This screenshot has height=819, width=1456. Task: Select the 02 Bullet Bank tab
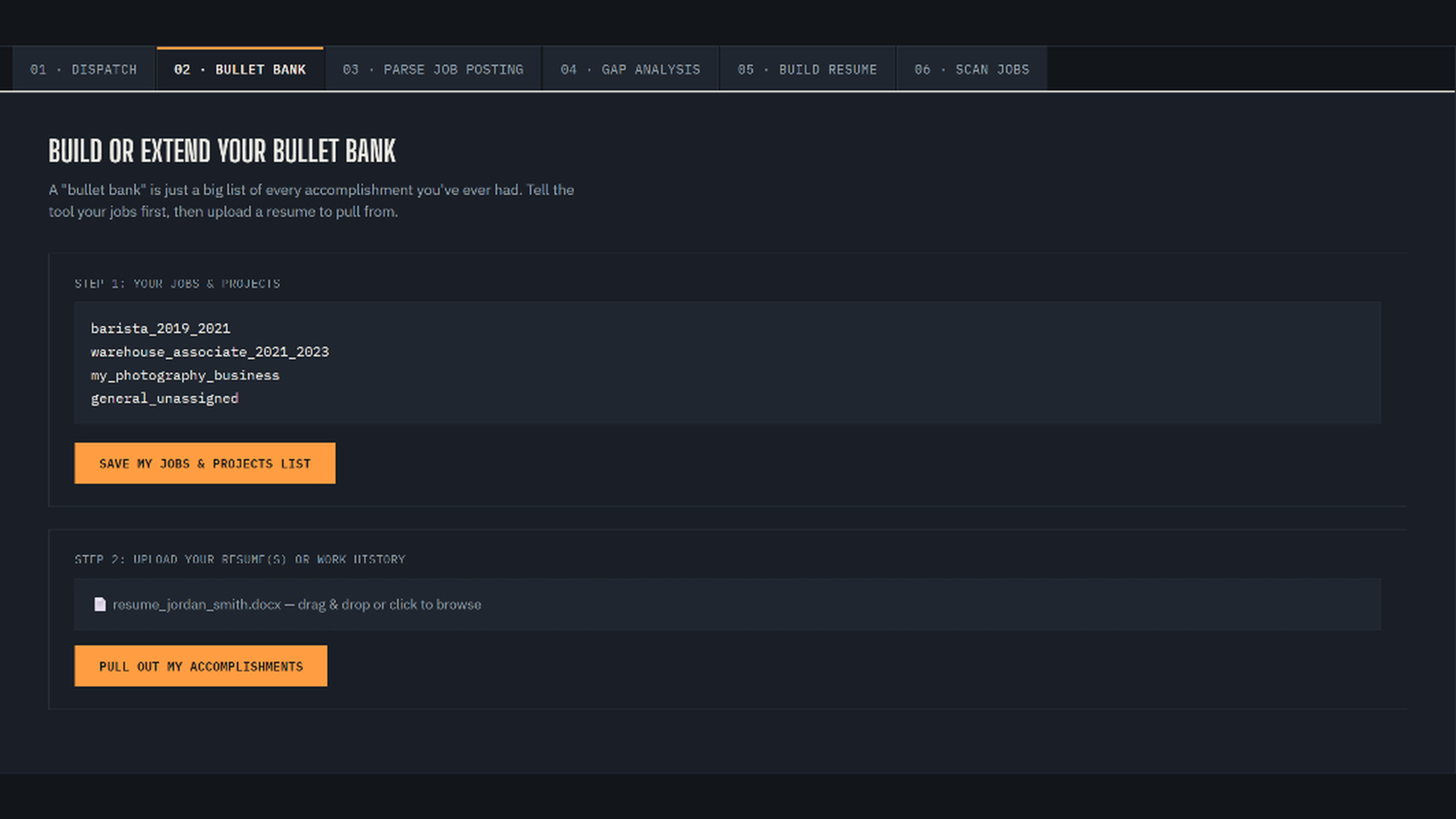click(240, 69)
